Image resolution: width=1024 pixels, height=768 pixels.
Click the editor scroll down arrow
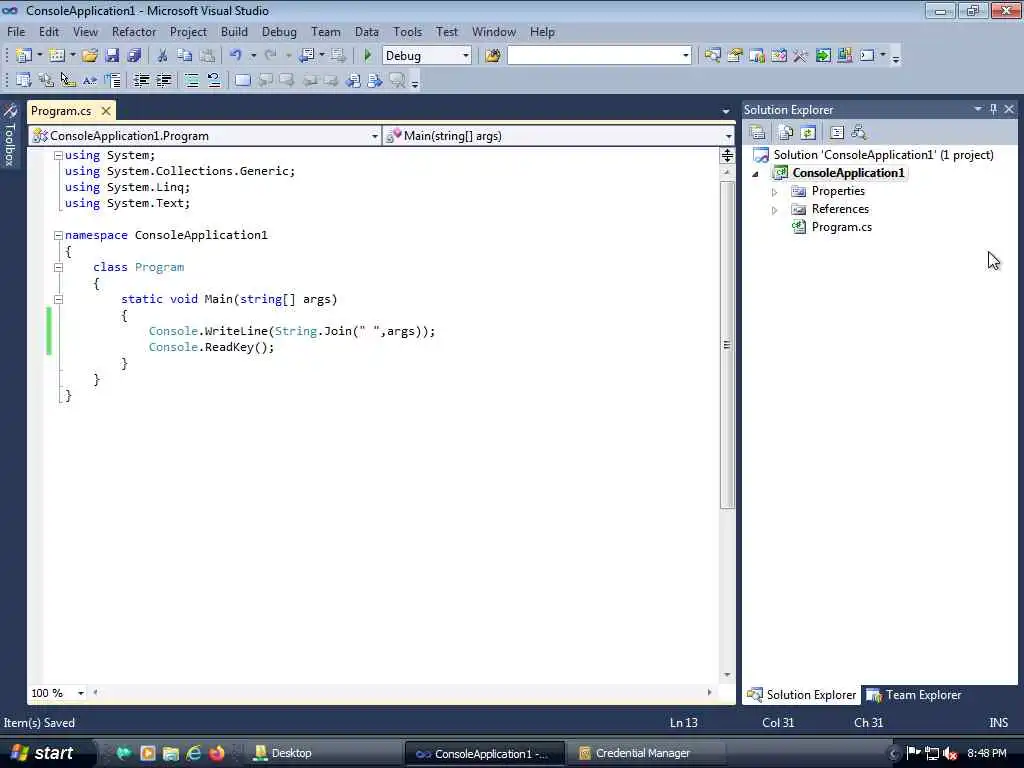tap(727, 675)
